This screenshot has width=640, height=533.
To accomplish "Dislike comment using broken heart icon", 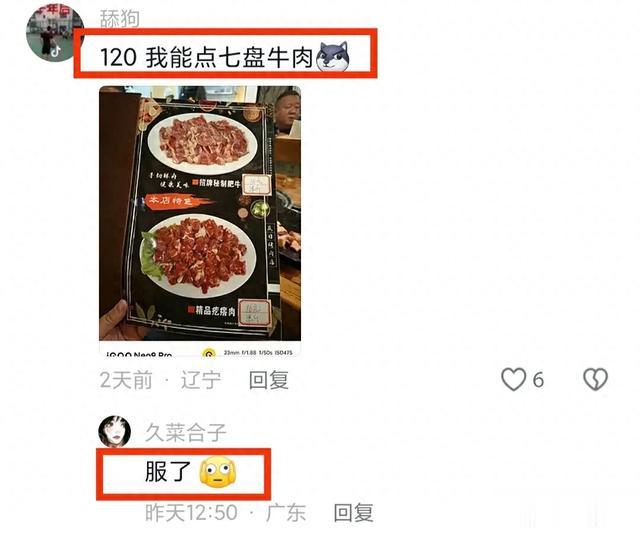I will (x=596, y=380).
